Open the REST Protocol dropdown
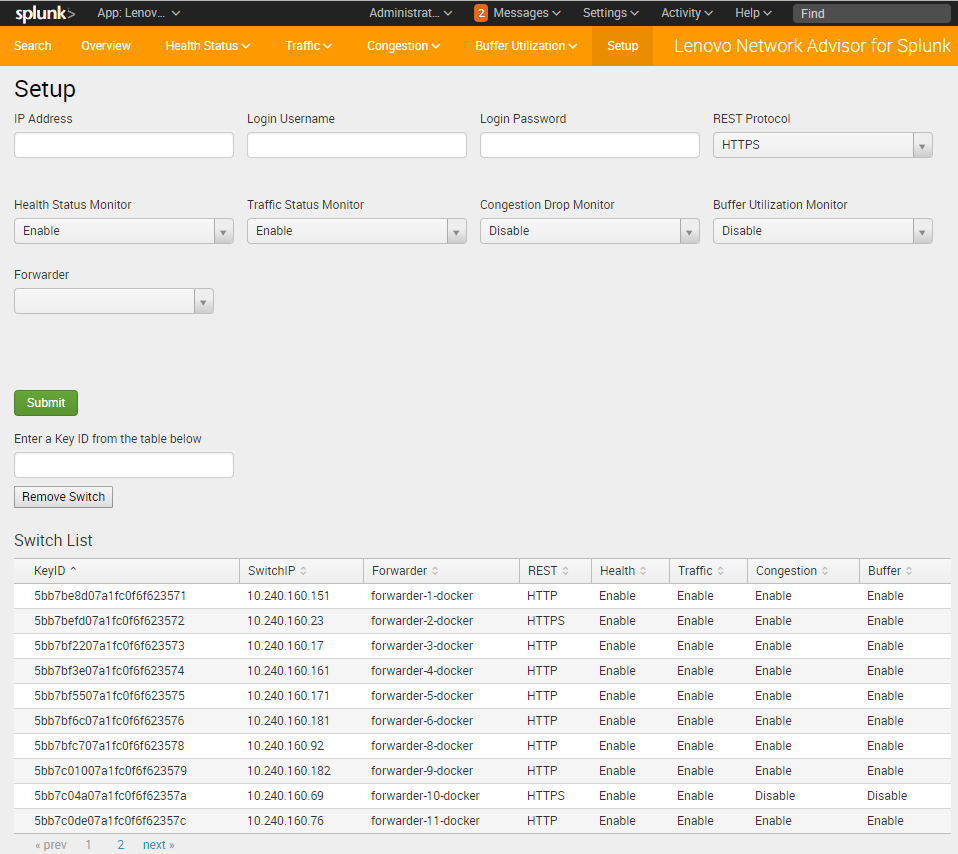958x854 pixels. point(822,145)
